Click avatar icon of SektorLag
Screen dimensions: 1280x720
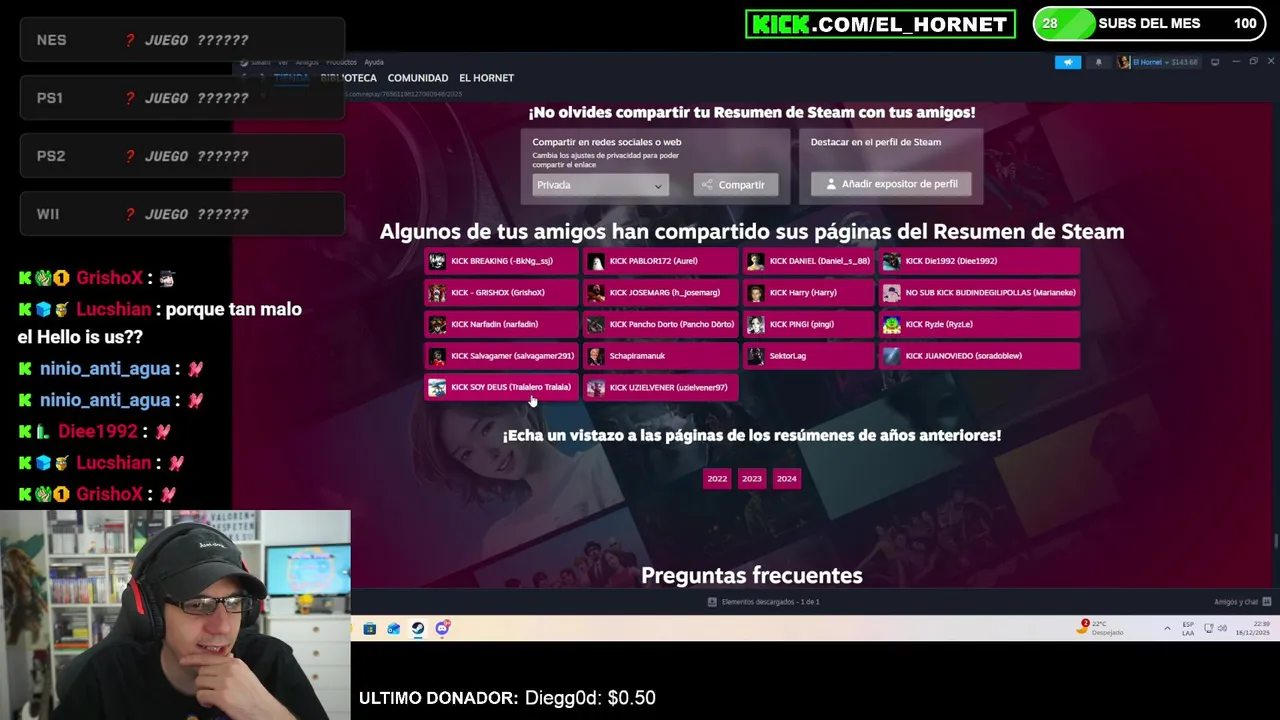755,356
